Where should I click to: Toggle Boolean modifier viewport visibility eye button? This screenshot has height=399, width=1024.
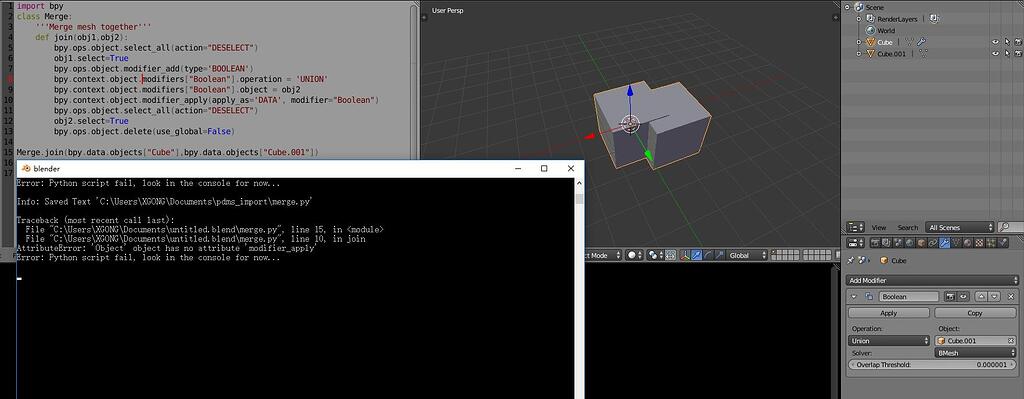[963, 296]
